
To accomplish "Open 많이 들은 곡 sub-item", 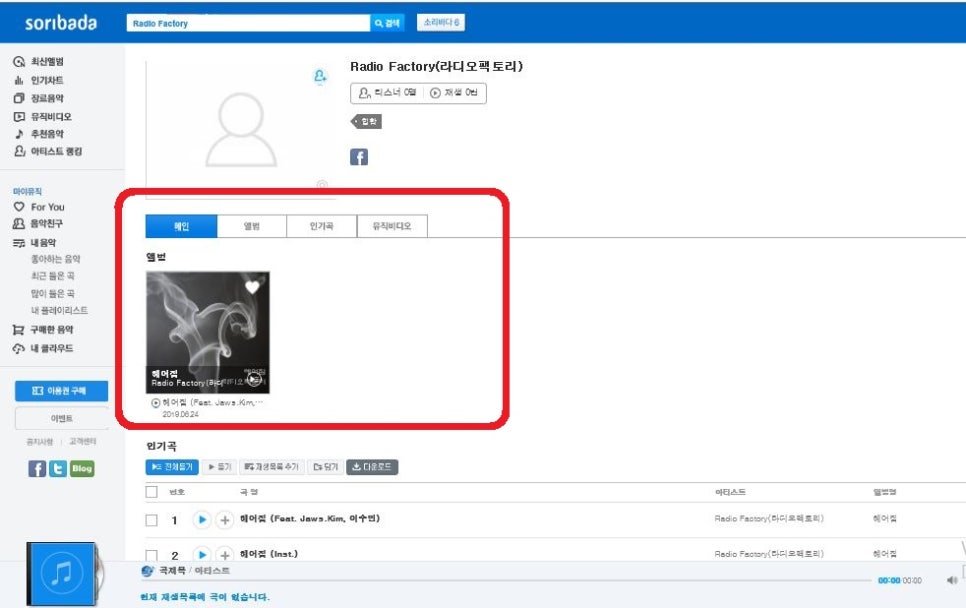I will point(52,293).
